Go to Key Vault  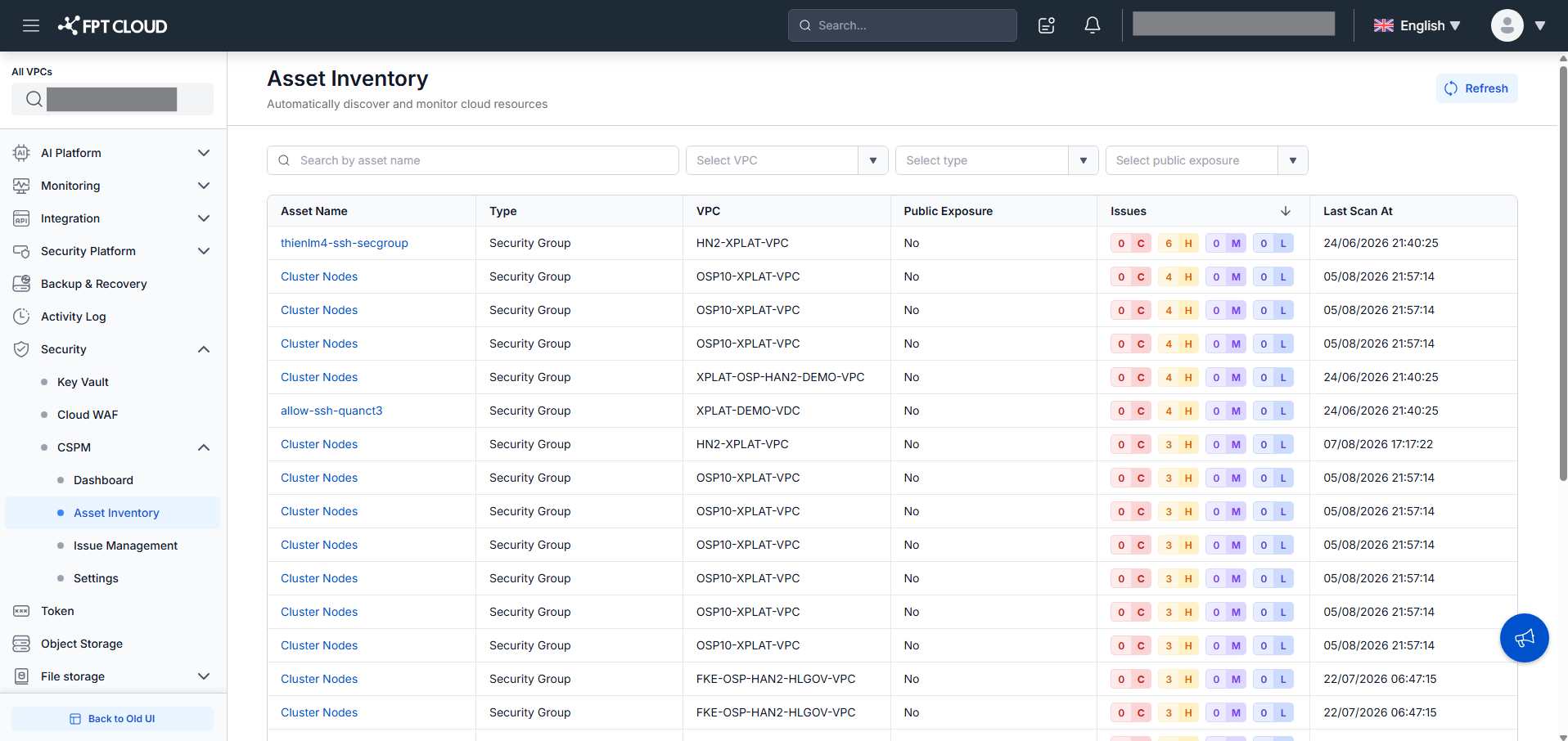tap(83, 382)
